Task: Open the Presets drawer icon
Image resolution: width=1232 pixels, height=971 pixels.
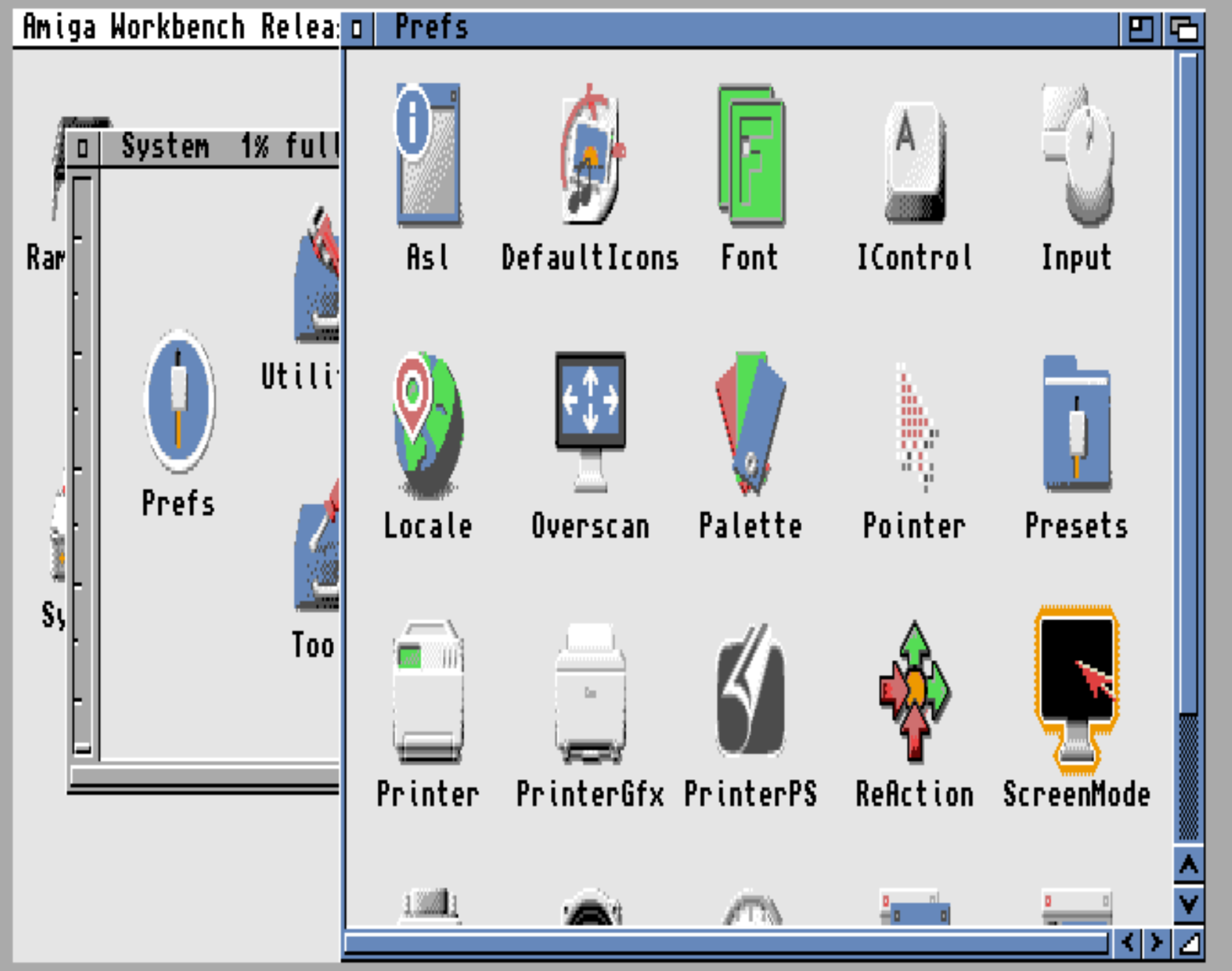Action: pos(1076,424)
